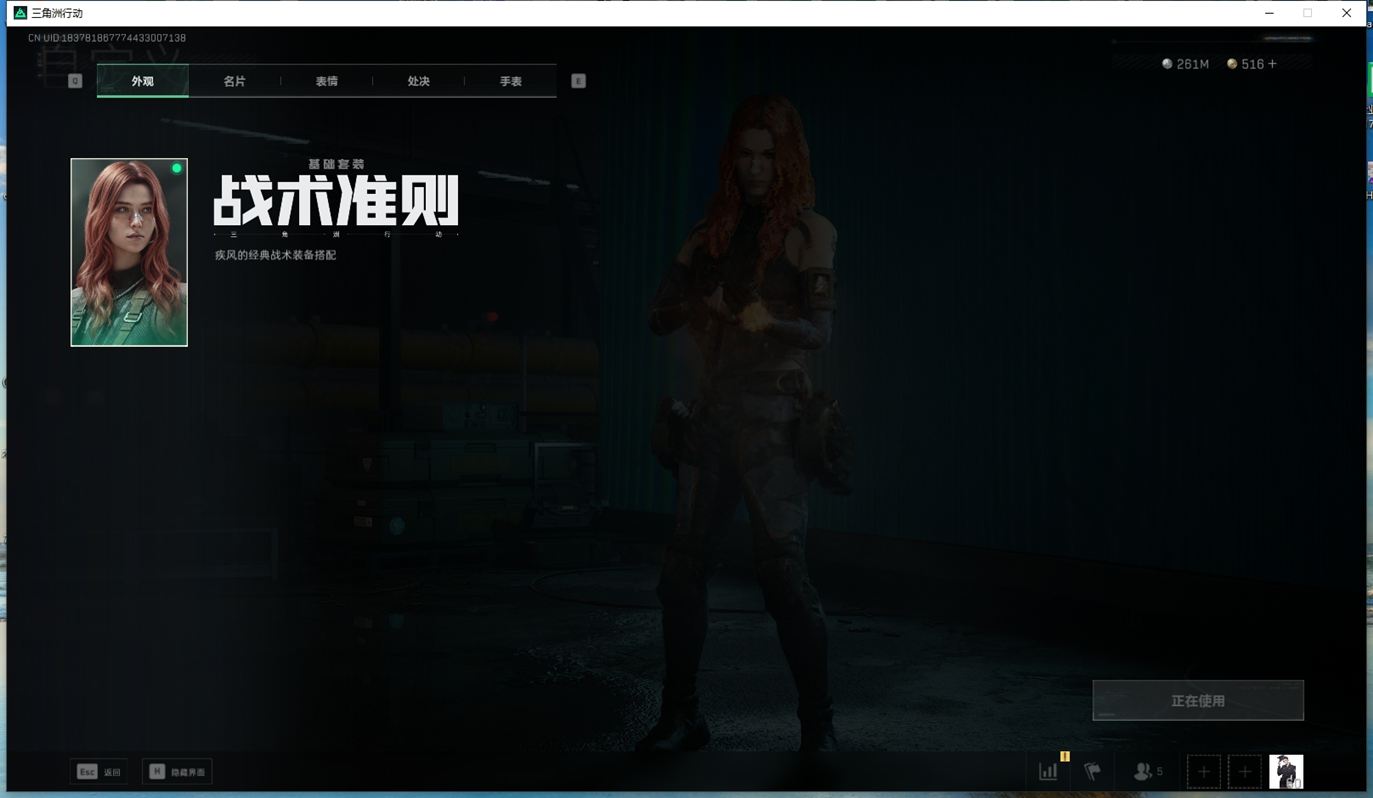Open the player avatar in bottom-right
The image size is (1373, 798).
tap(1286, 772)
